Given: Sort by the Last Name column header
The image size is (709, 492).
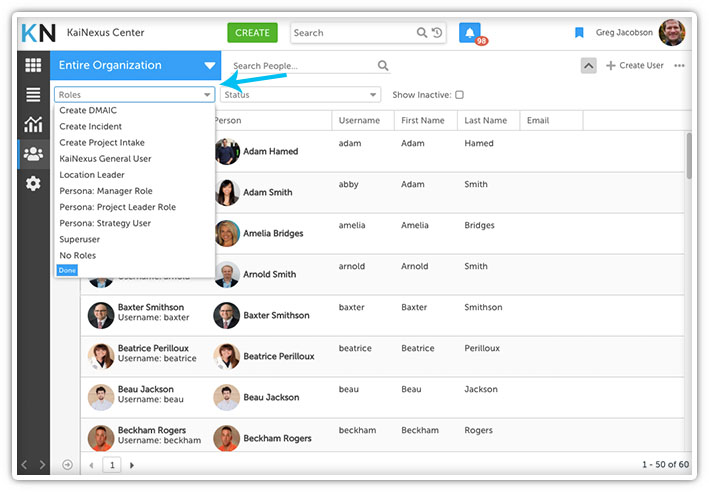Looking at the screenshot, I should pos(488,121).
